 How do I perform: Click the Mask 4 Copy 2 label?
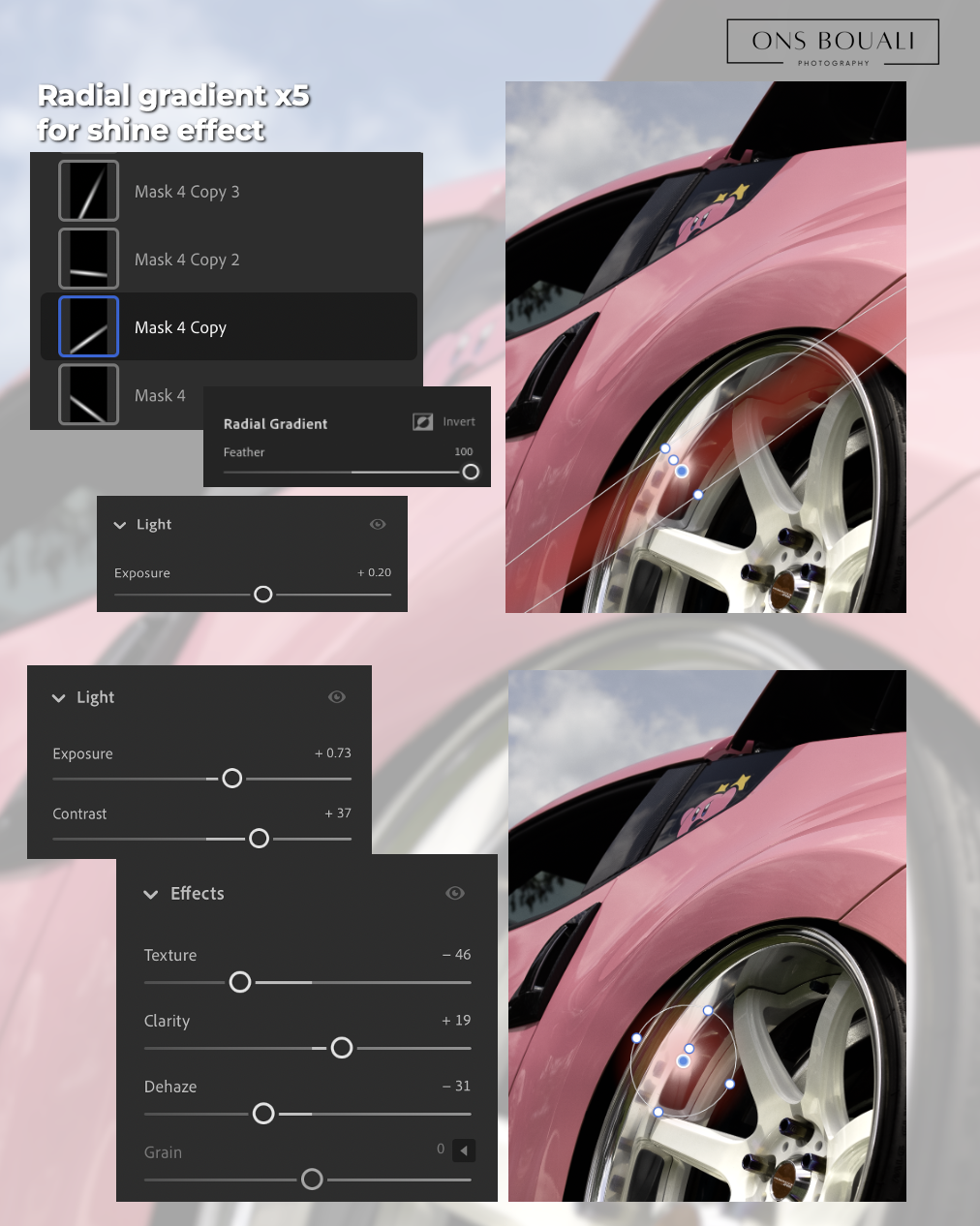(187, 260)
